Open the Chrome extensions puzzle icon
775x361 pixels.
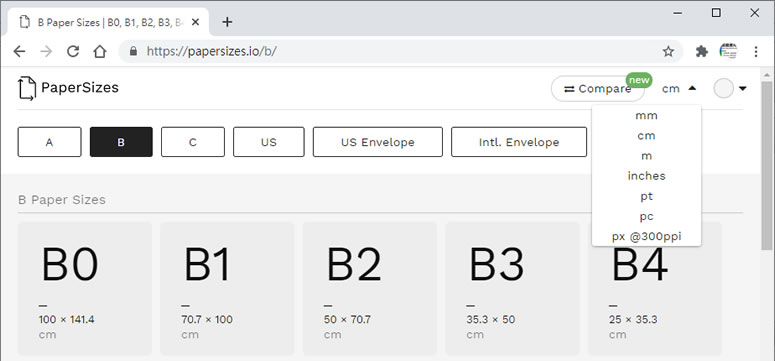(701, 51)
